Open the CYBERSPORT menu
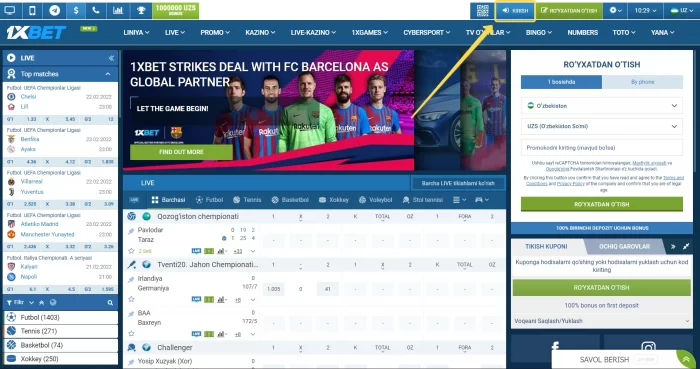Image resolution: width=700 pixels, height=369 pixels. pos(426,33)
